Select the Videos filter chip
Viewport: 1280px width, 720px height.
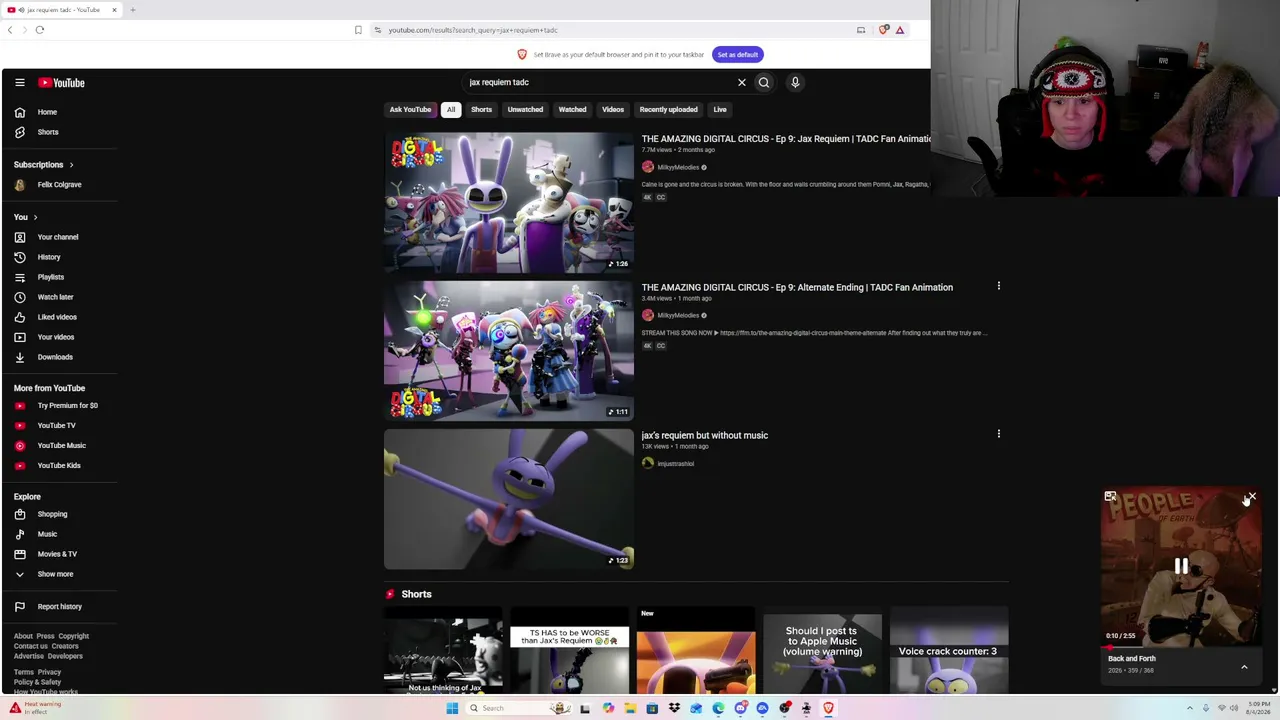point(613,110)
